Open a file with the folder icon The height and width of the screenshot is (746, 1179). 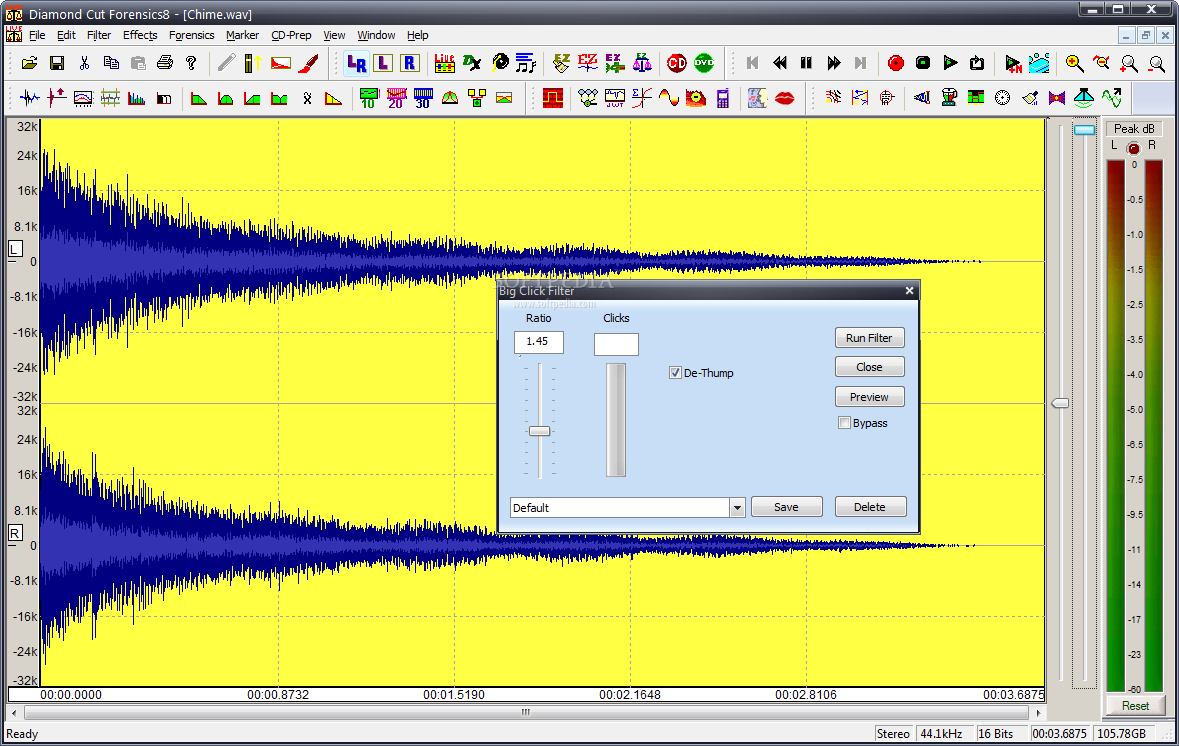click(29, 63)
